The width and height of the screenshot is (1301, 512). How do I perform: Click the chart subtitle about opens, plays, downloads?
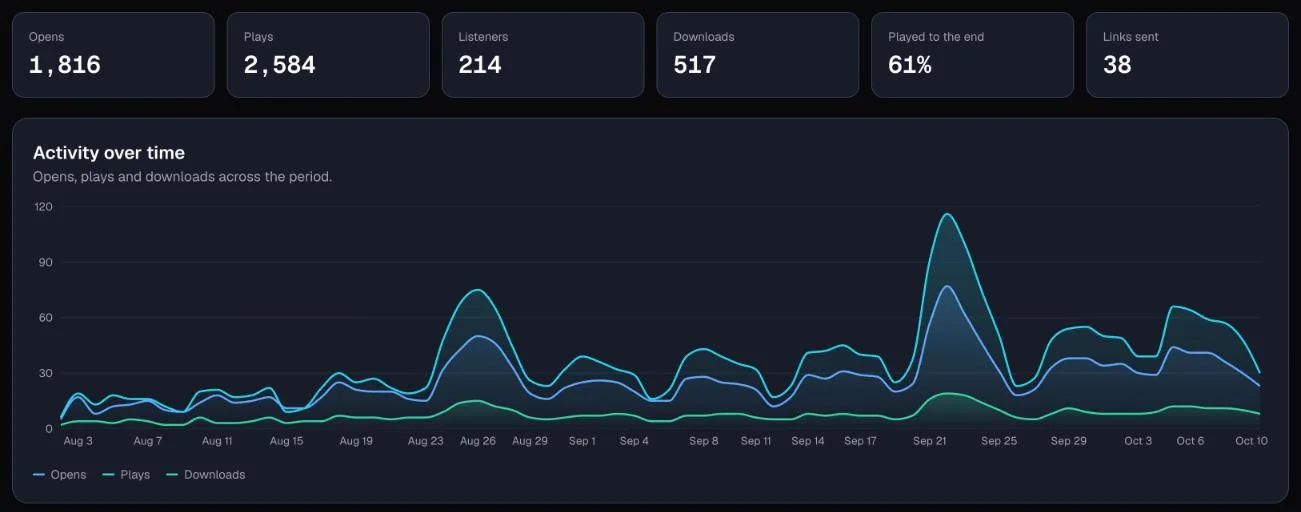(182, 177)
